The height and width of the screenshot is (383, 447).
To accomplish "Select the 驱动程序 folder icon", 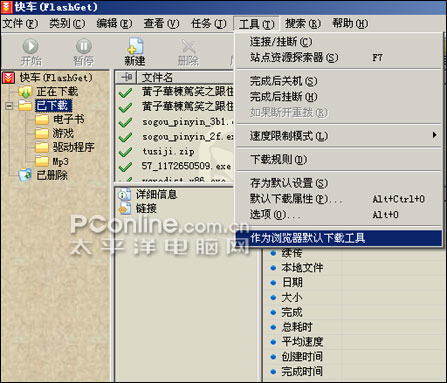I will click(x=42, y=147).
